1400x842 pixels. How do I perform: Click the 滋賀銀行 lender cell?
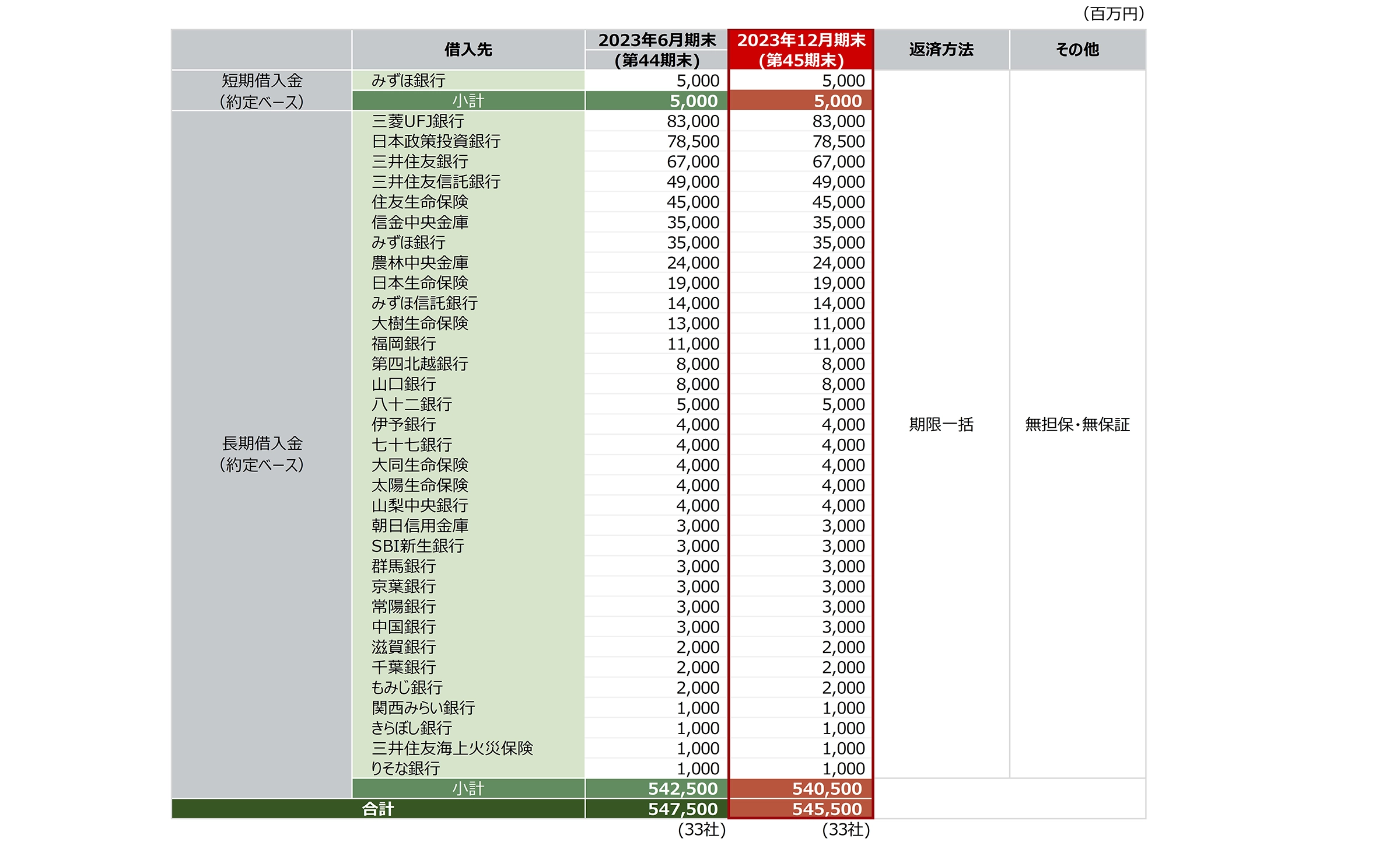coord(468,647)
